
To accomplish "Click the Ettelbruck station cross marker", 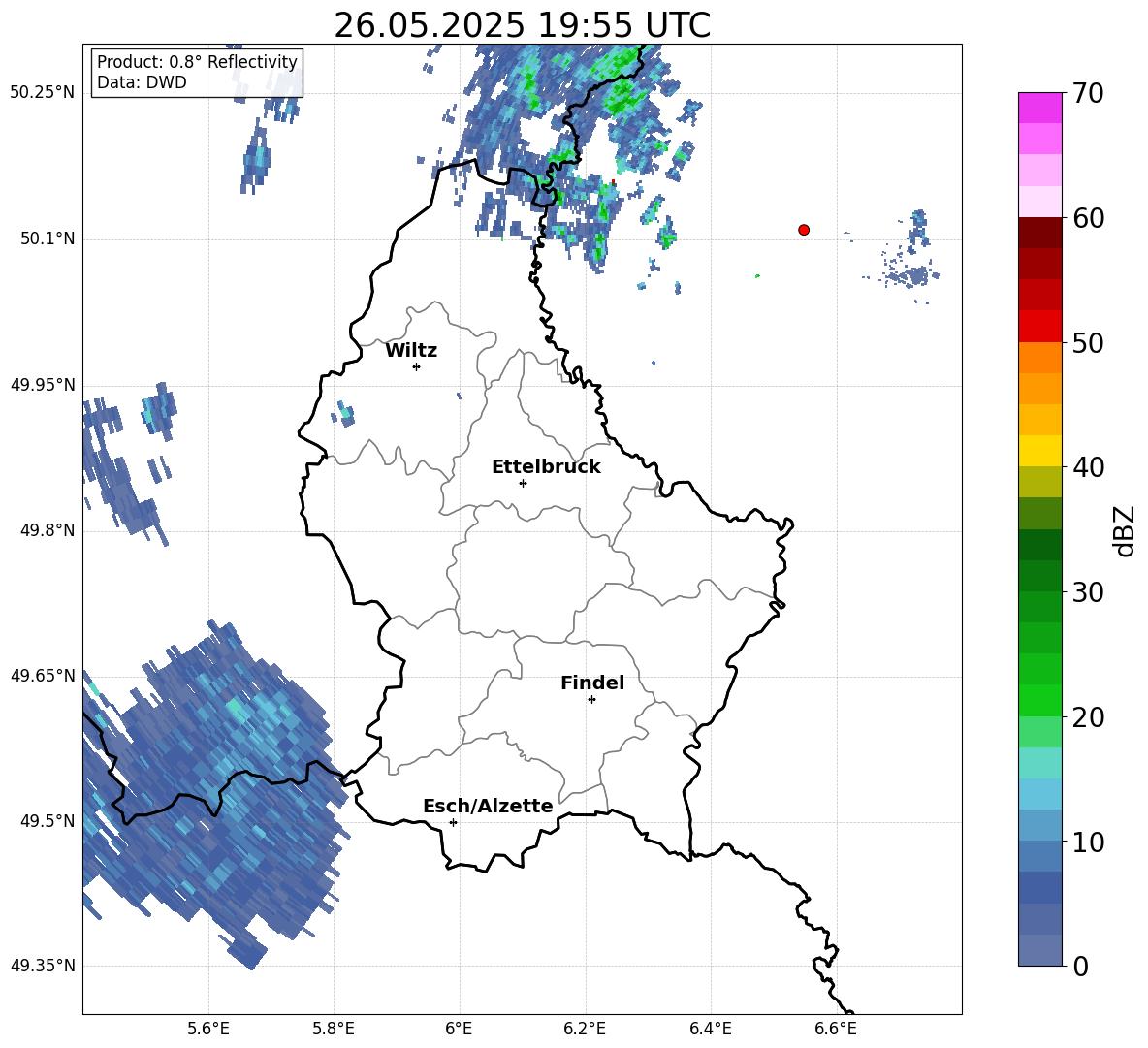I will pos(523,483).
